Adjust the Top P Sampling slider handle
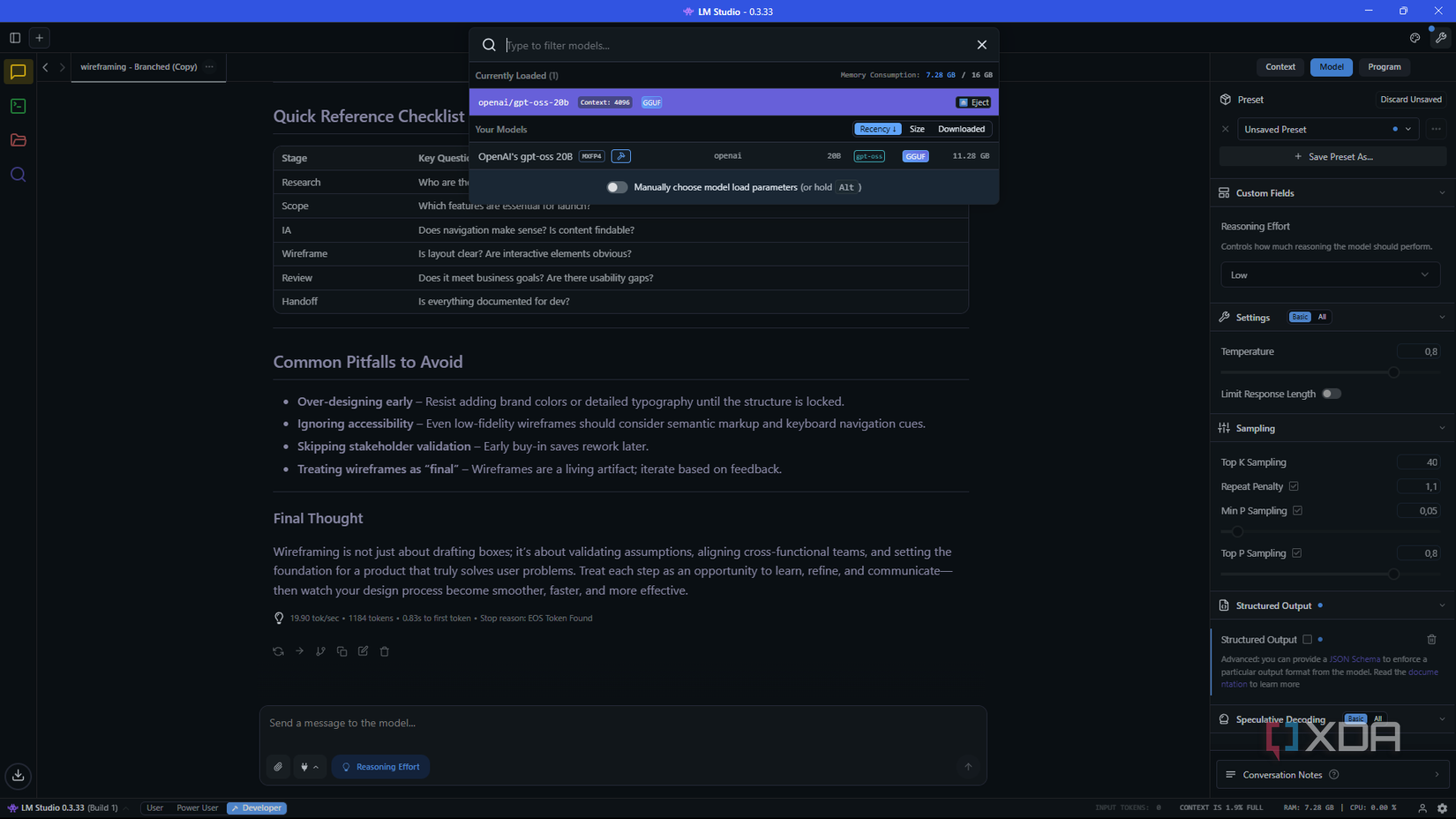1456x819 pixels. 1393,575
